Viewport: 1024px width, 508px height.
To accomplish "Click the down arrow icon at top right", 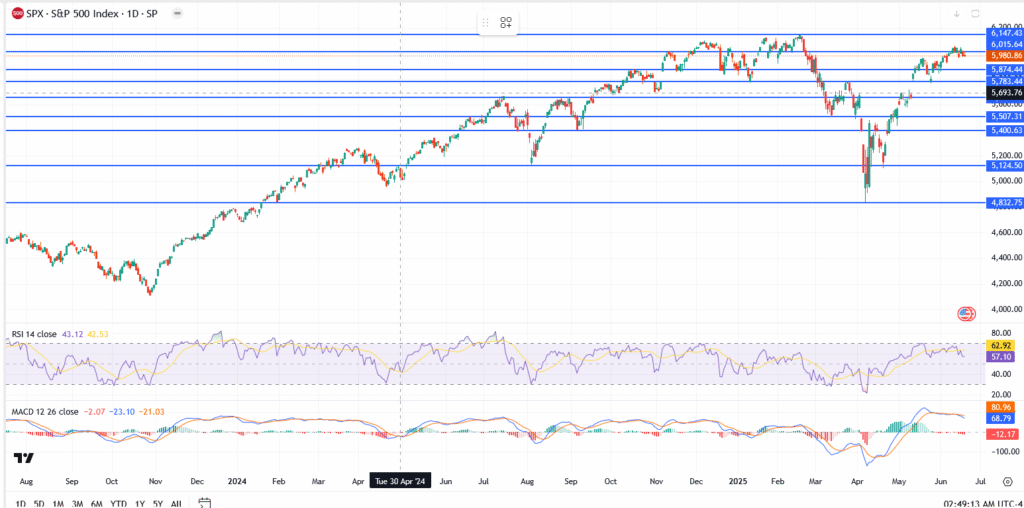I will tap(956, 13).
